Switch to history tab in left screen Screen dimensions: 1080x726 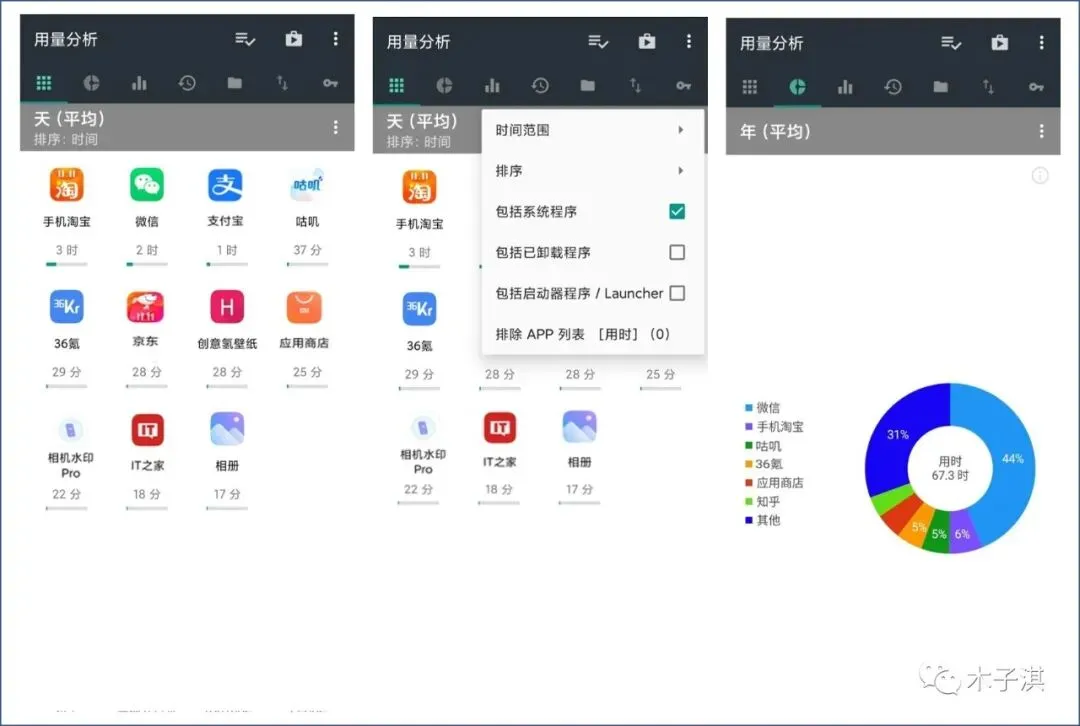pyautogui.click(x=187, y=83)
